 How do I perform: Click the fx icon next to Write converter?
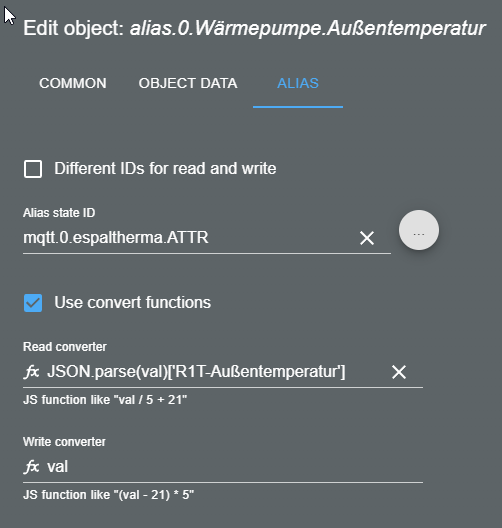(x=32, y=467)
